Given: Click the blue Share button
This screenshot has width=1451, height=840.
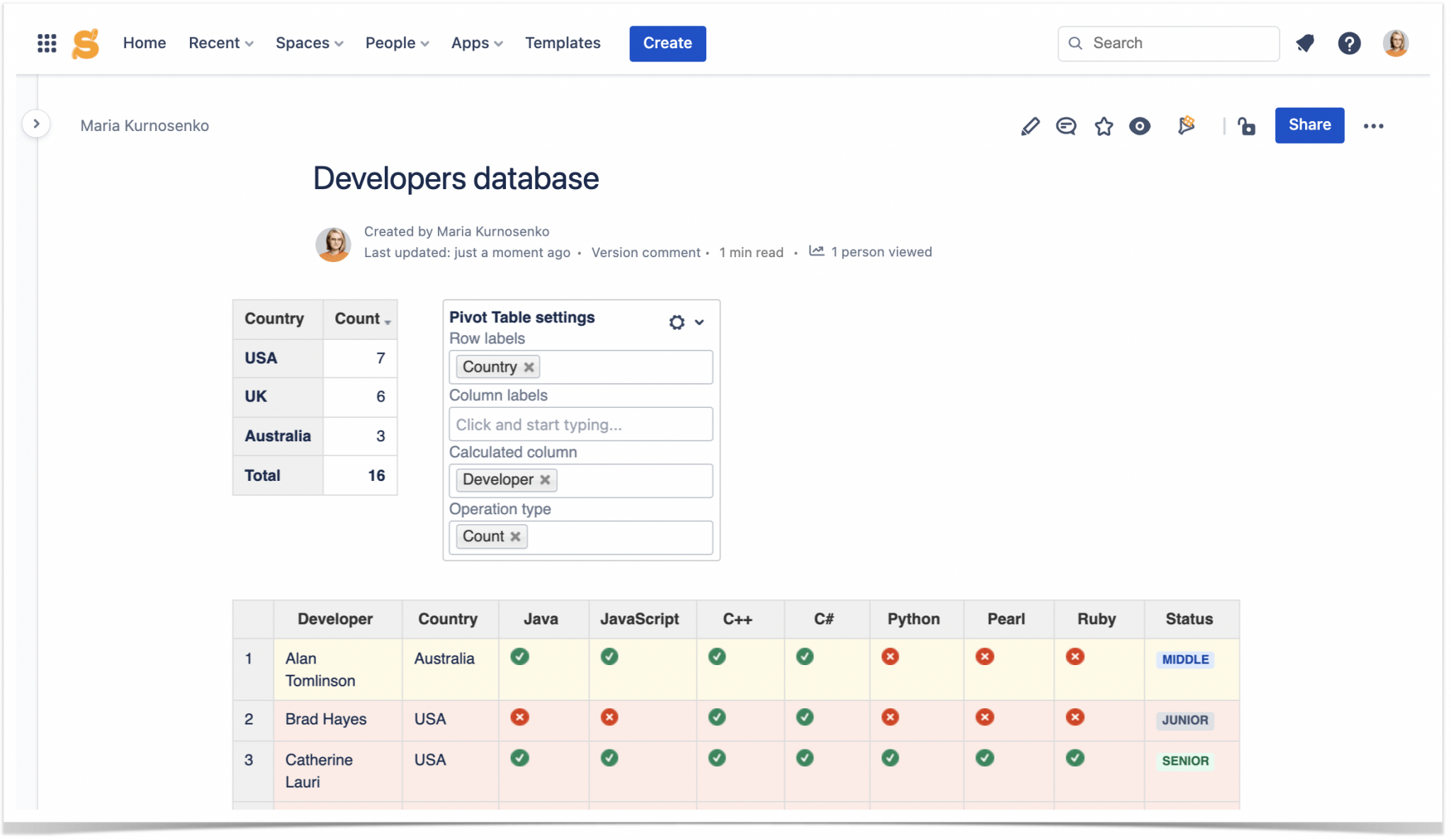Looking at the screenshot, I should (1309, 125).
